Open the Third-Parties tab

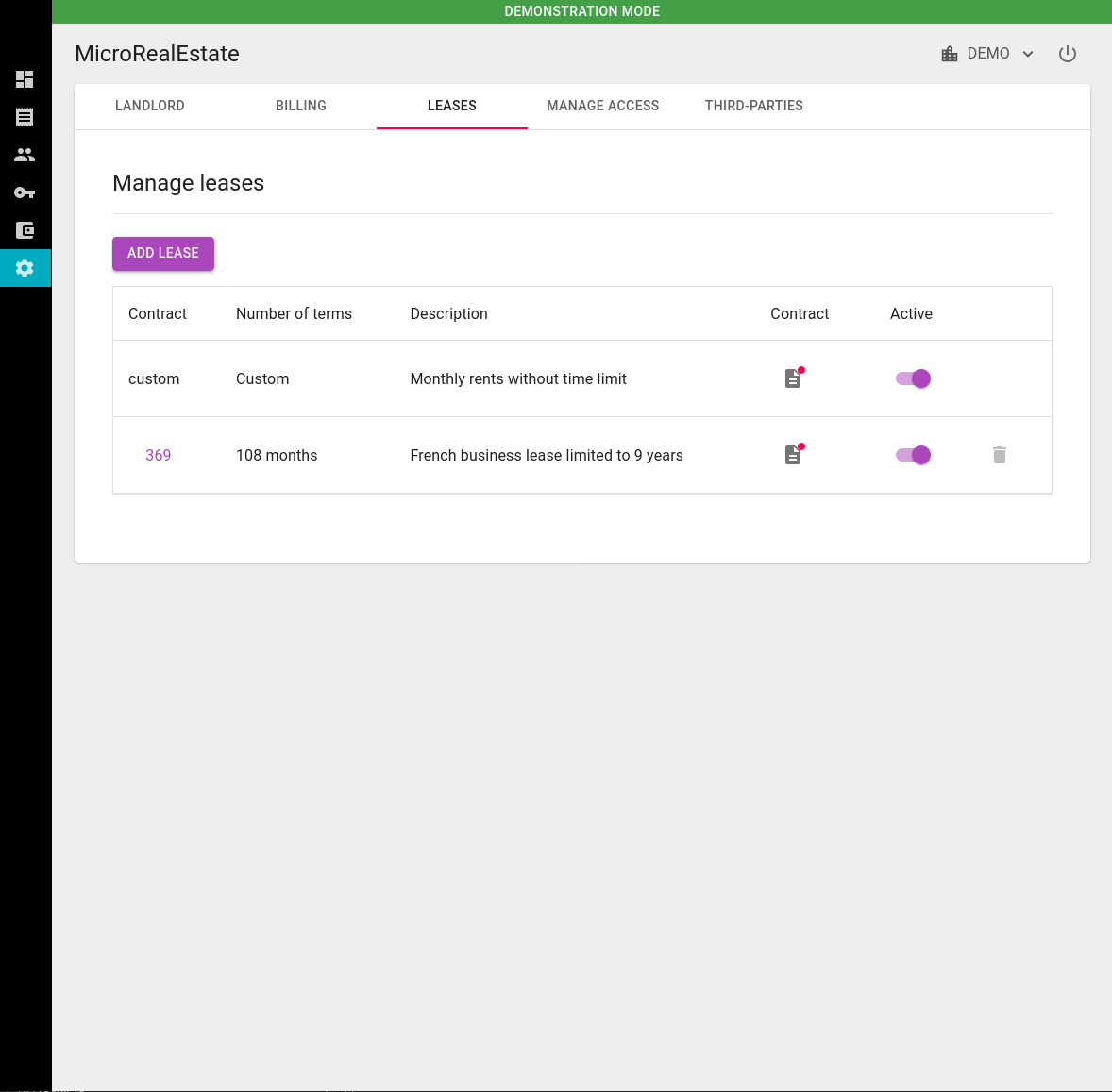pyautogui.click(x=753, y=106)
